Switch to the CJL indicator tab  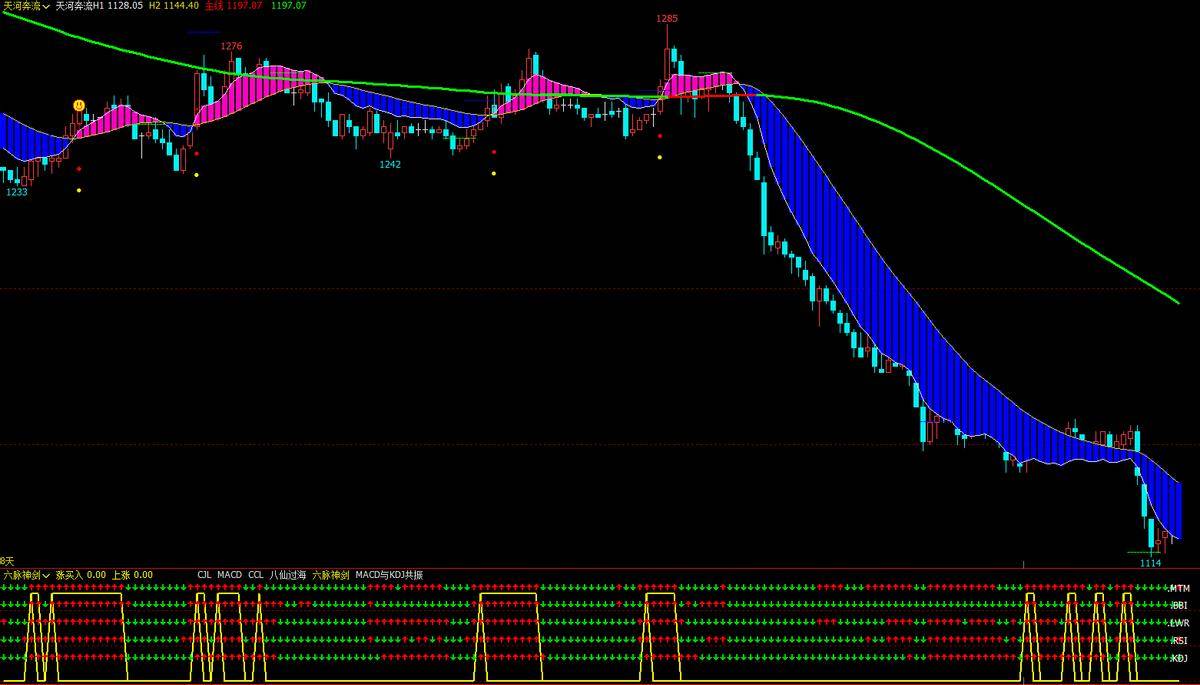(x=204, y=575)
